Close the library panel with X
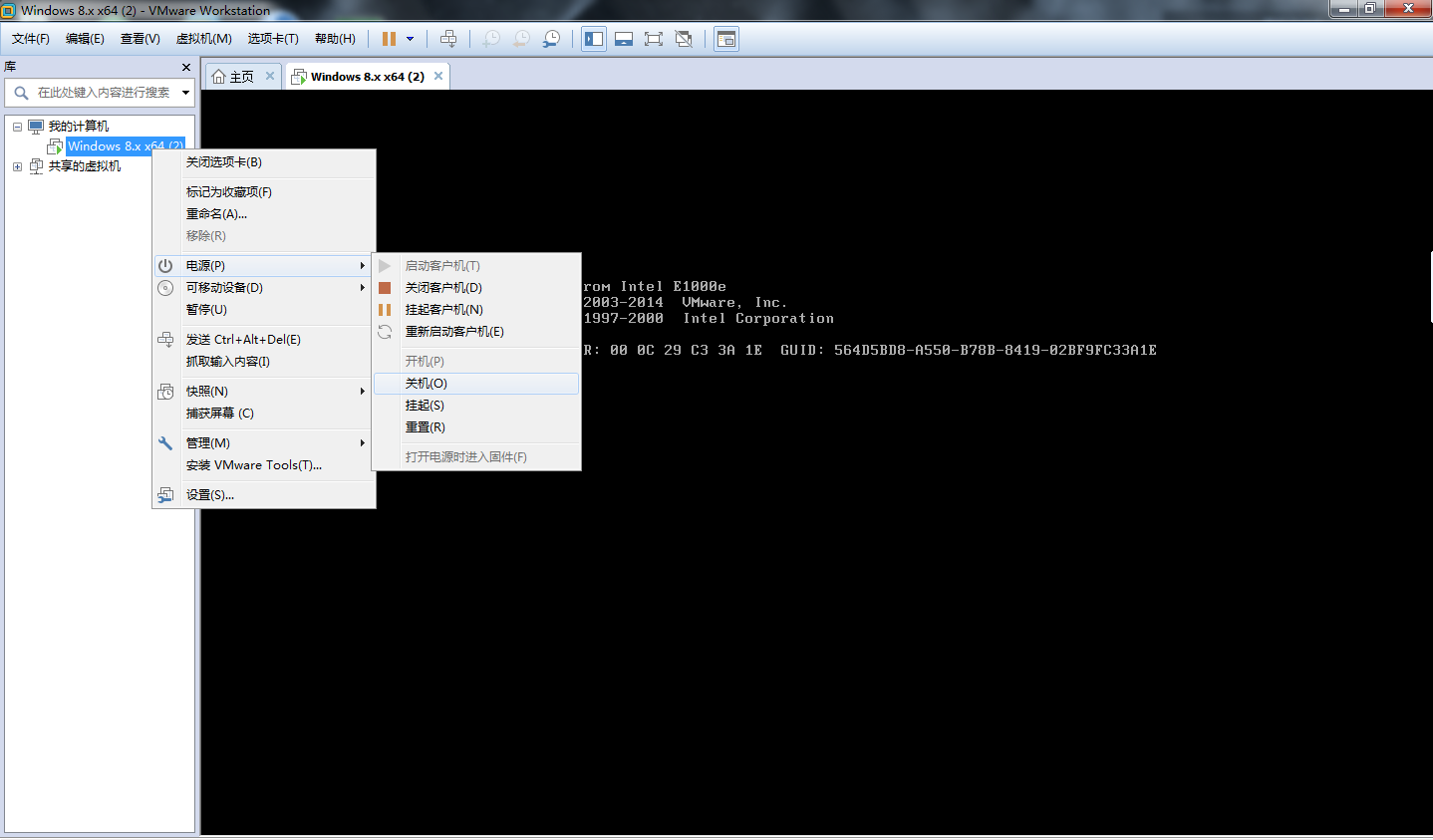The height and width of the screenshot is (840, 1433). pos(186,67)
